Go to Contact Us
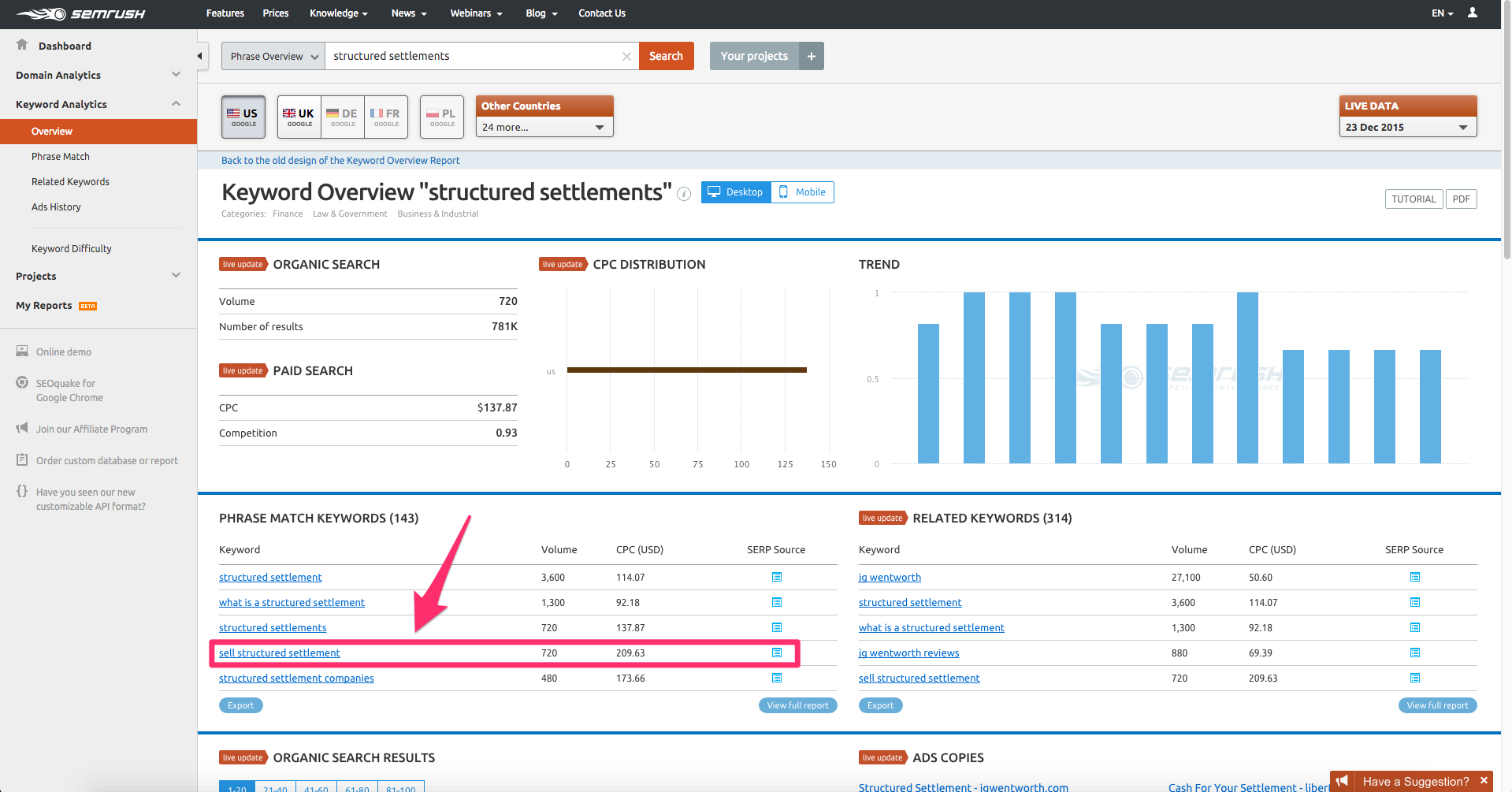Image resolution: width=1512 pixels, height=792 pixels. click(x=602, y=13)
